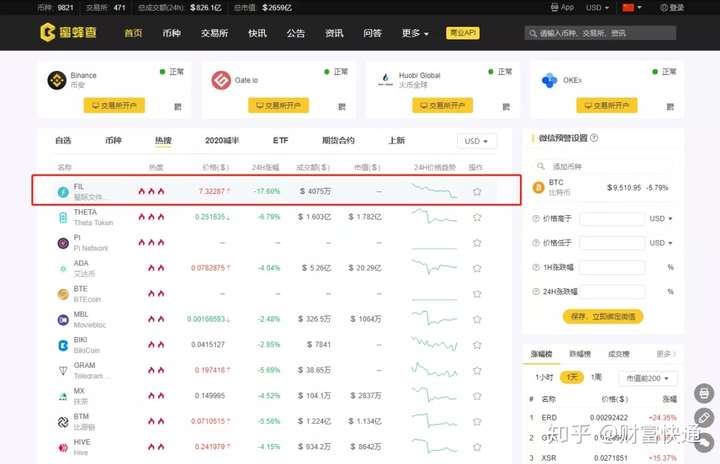Open 快讯 in navigation bar
Viewport: 720px width, 464px height.
(x=257, y=33)
